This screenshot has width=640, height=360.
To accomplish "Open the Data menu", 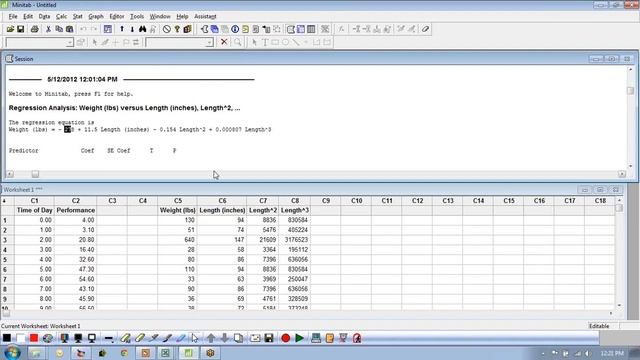I will (x=44, y=16).
